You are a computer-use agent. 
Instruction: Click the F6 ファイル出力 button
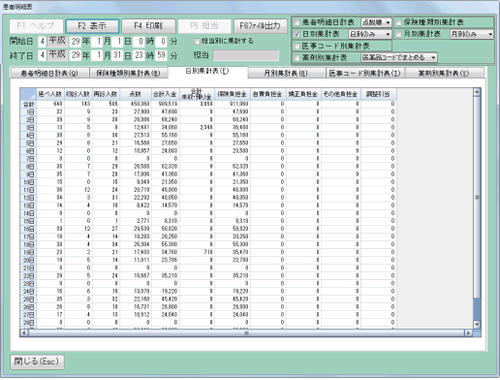click(260, 26)
